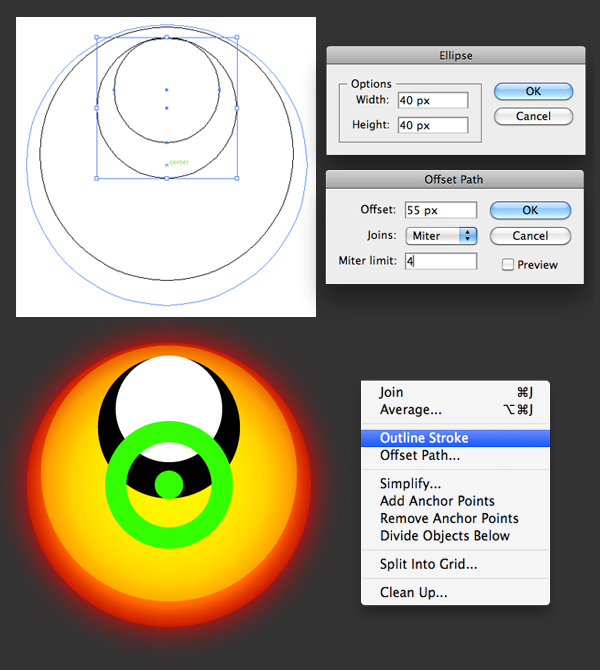Open Offset Path... from the menu

[x=420, y=455]
